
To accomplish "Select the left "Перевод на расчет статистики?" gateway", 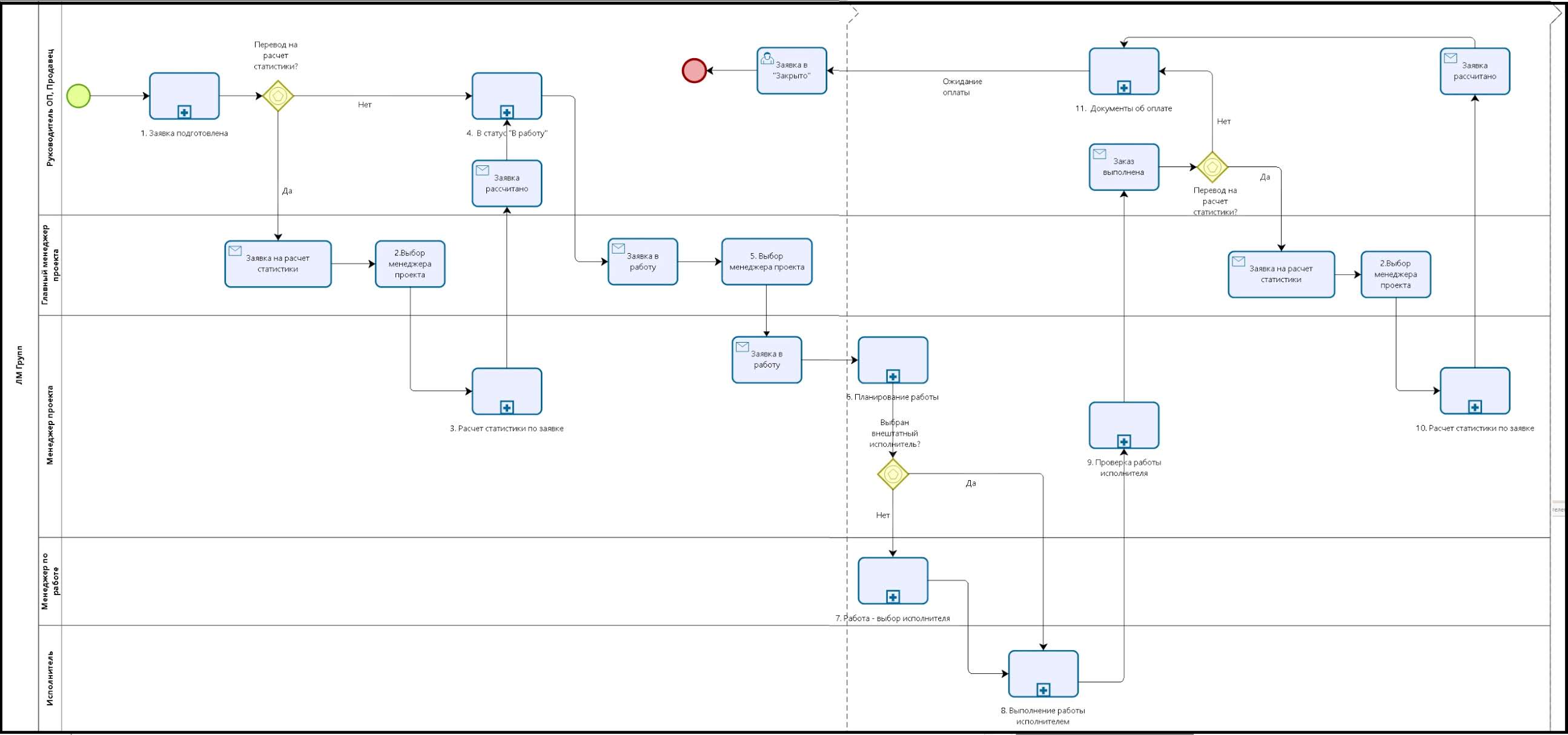I will point(278,96).
